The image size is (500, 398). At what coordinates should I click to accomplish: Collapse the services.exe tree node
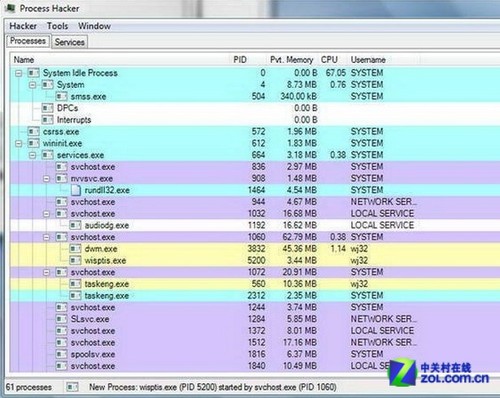pyautogui.click(x=32, y=155)
